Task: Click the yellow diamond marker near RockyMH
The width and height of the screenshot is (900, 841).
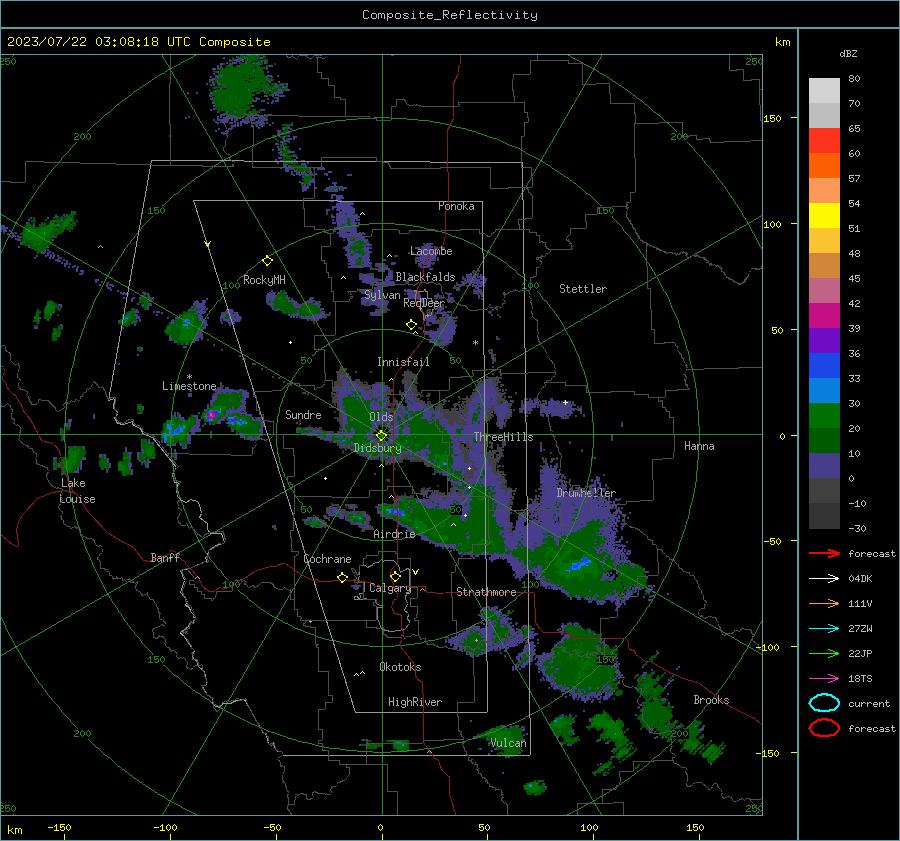Action: point(267,261)
